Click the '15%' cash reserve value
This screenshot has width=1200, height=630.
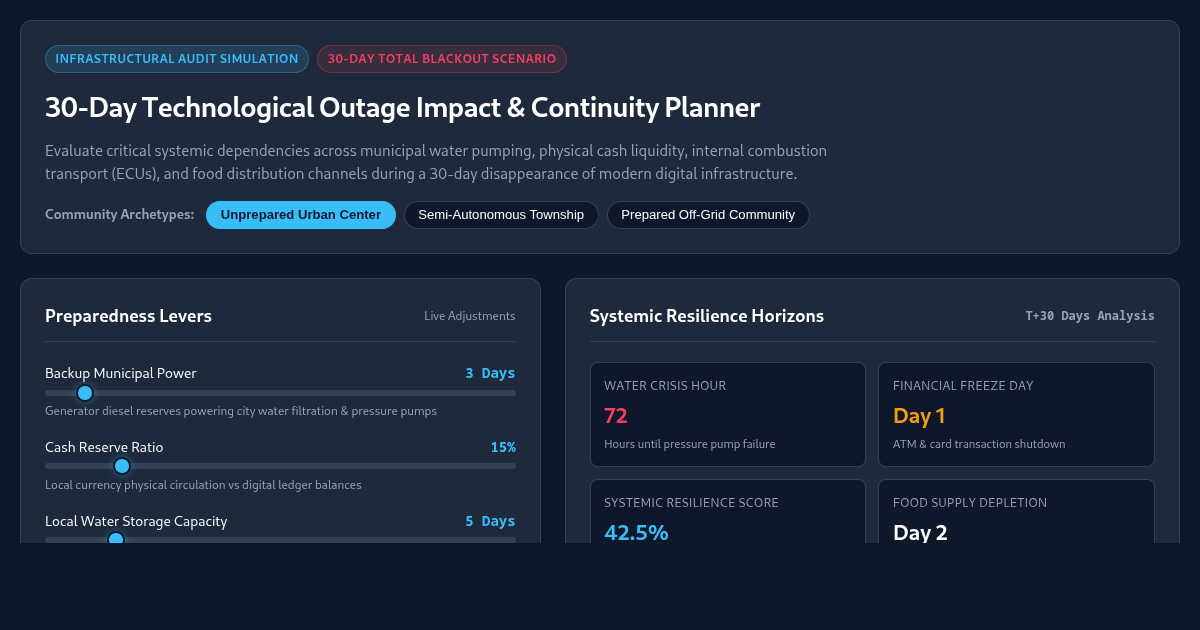tap(503, 447)
